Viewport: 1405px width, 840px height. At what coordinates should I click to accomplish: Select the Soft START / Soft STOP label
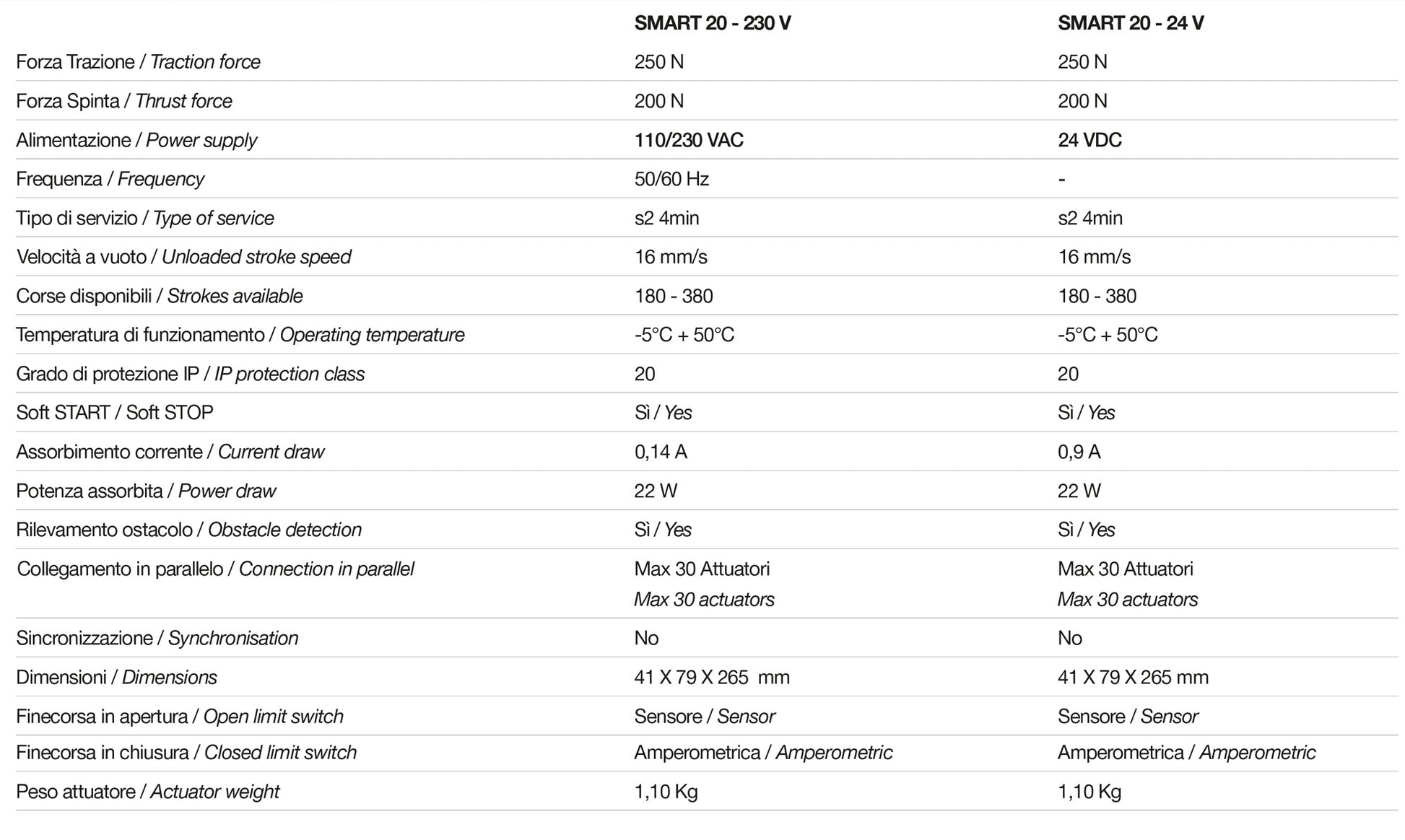[114, 413]
